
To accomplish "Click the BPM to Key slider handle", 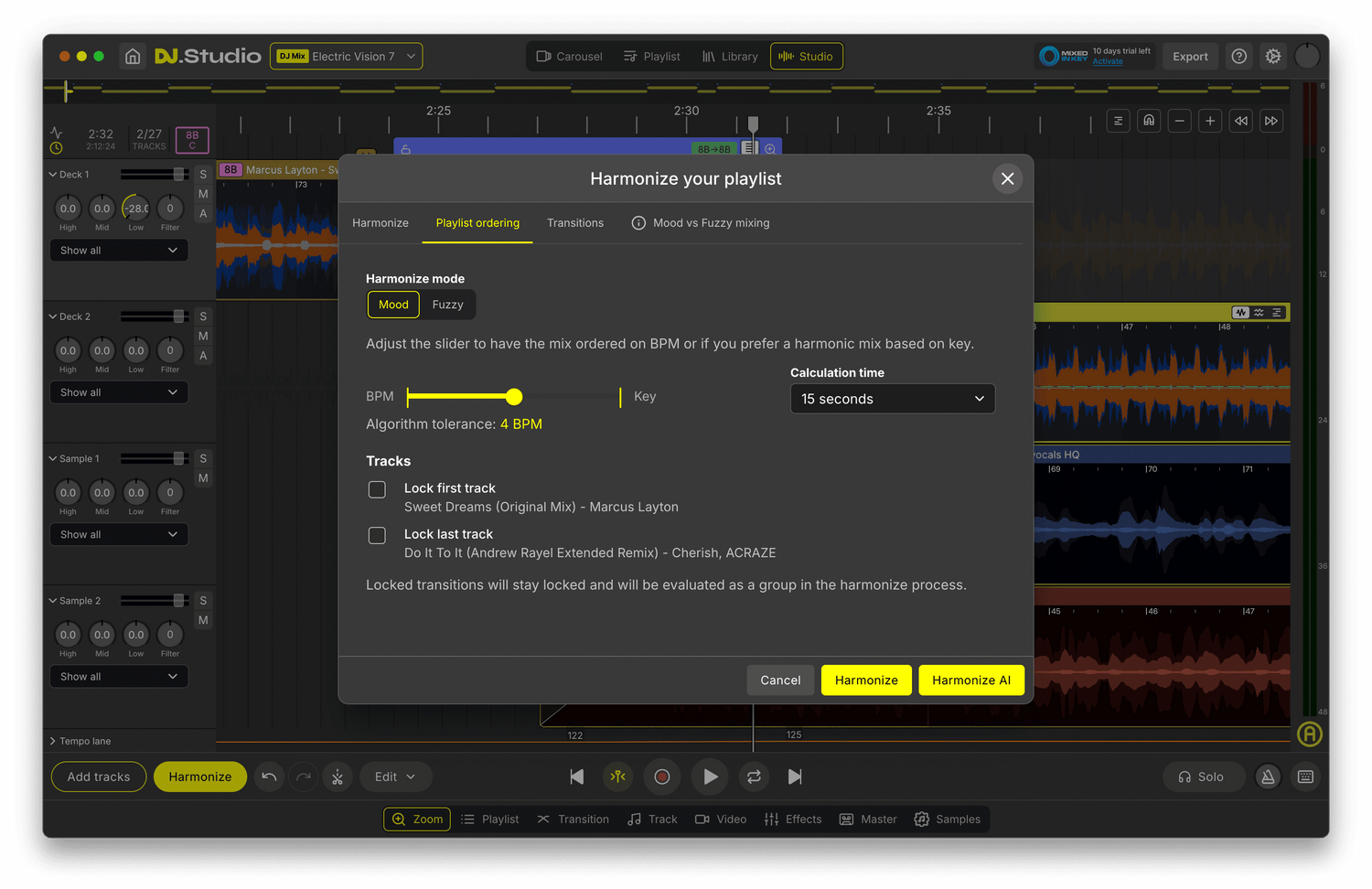I will coord(514,396).
